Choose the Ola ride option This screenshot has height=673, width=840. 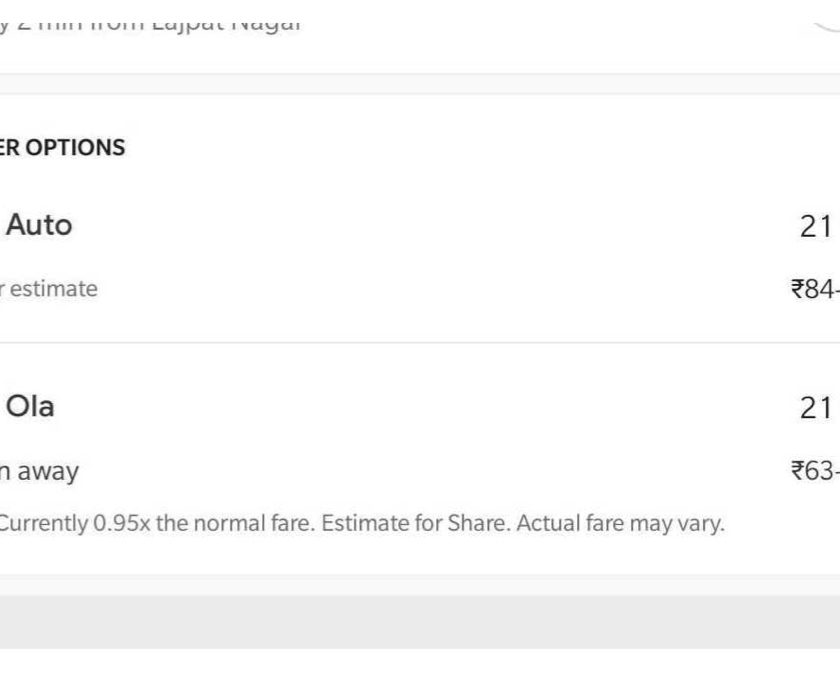click(30, 406)
